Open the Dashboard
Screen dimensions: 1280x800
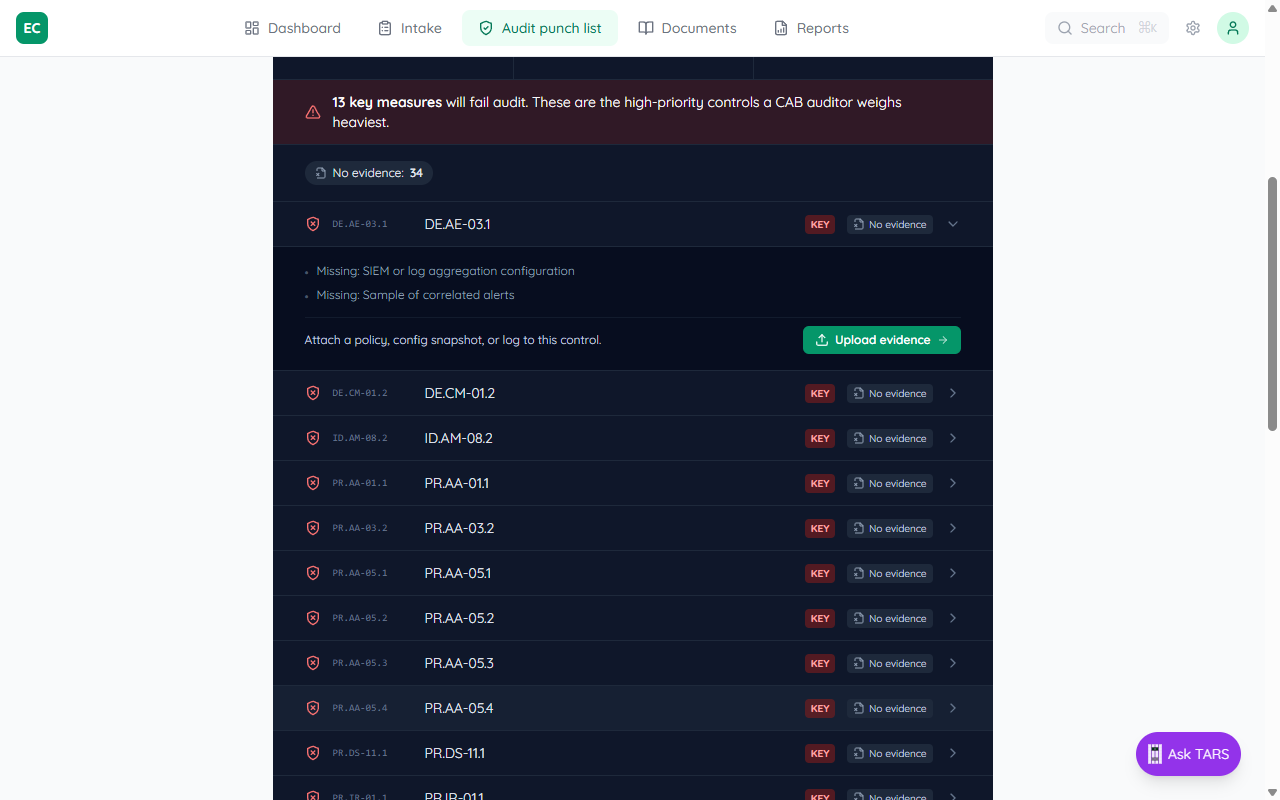click(x=292, y=28)
